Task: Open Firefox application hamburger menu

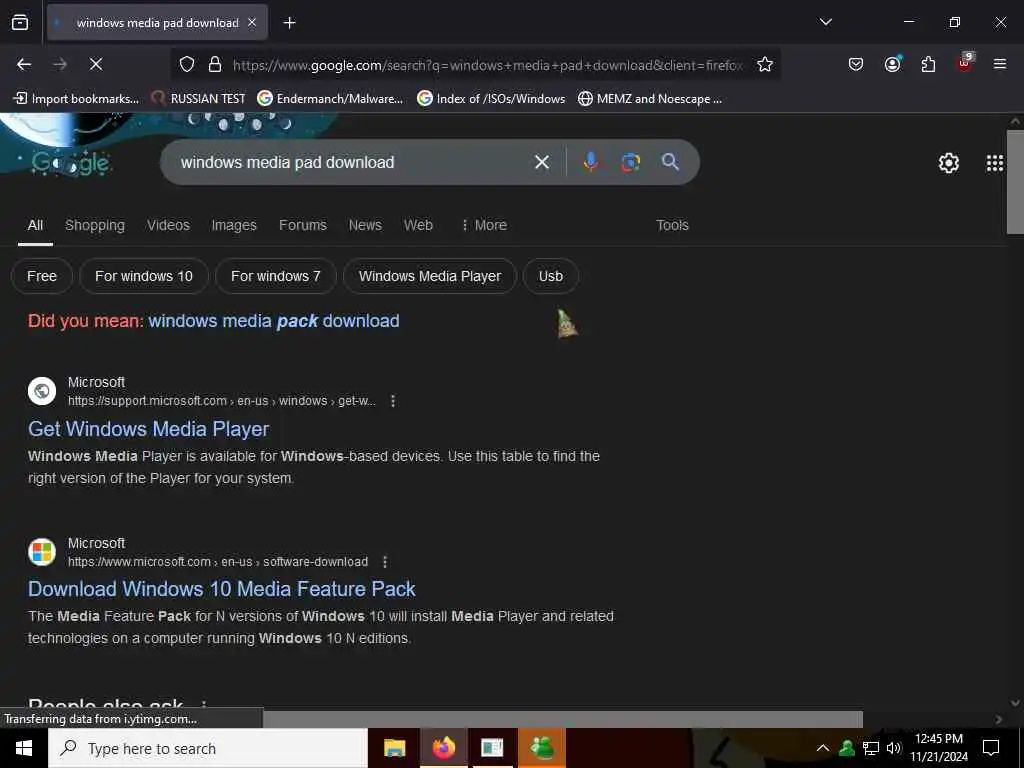Action: coord(1000,64)
